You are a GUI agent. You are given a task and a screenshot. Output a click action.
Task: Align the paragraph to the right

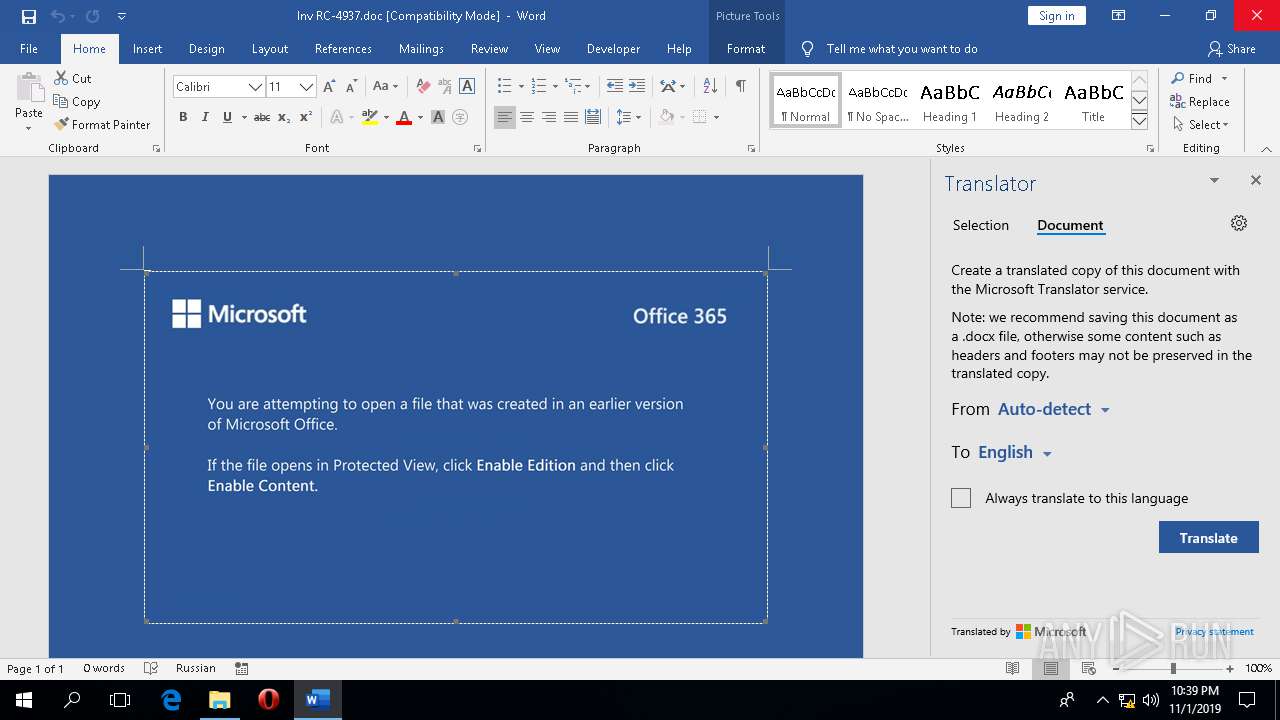coord(549,117)
